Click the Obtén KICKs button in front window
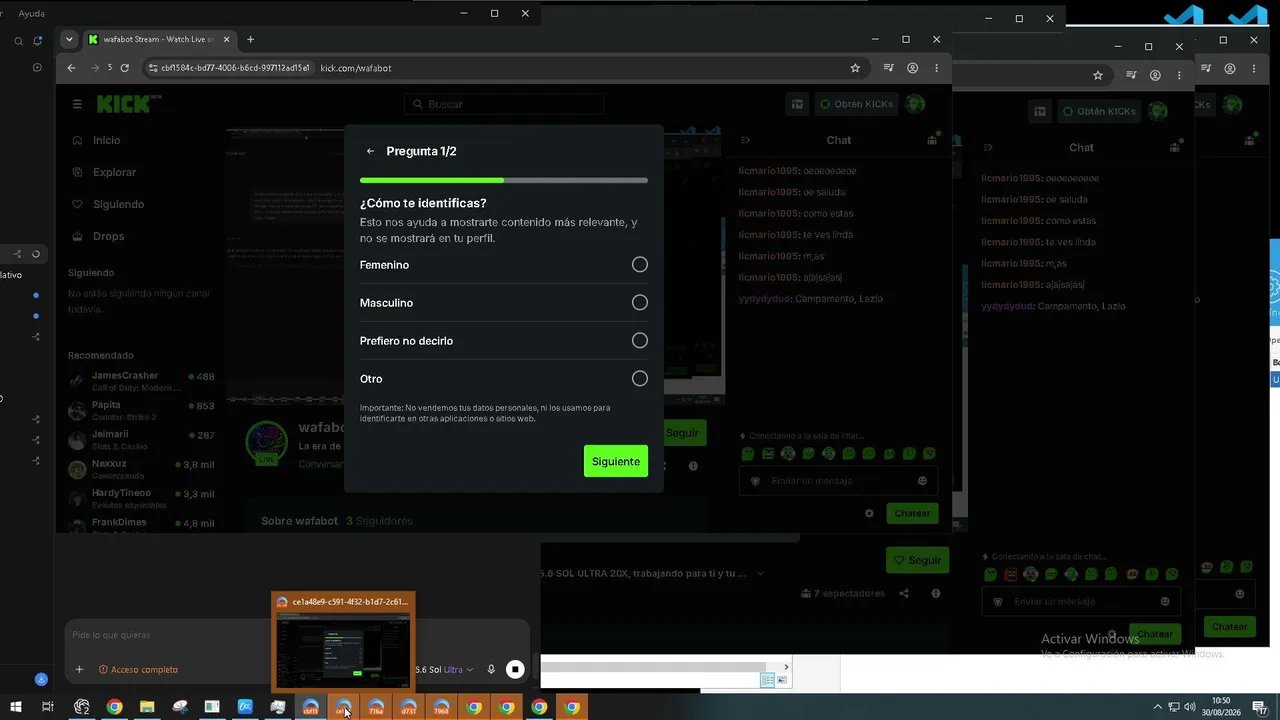The image size is (1280, 720). coord(856,104)
